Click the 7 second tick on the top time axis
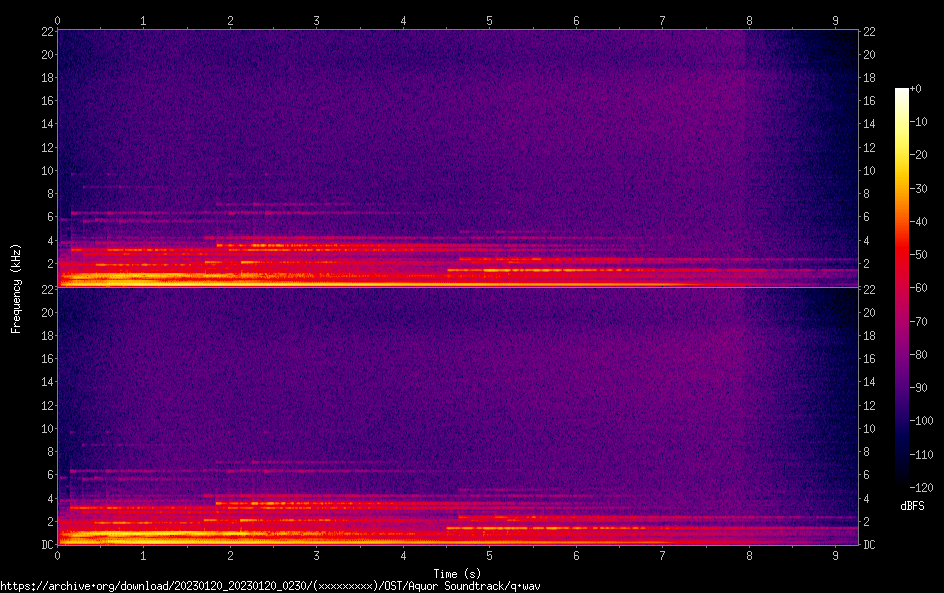 (x=663, y=20)
